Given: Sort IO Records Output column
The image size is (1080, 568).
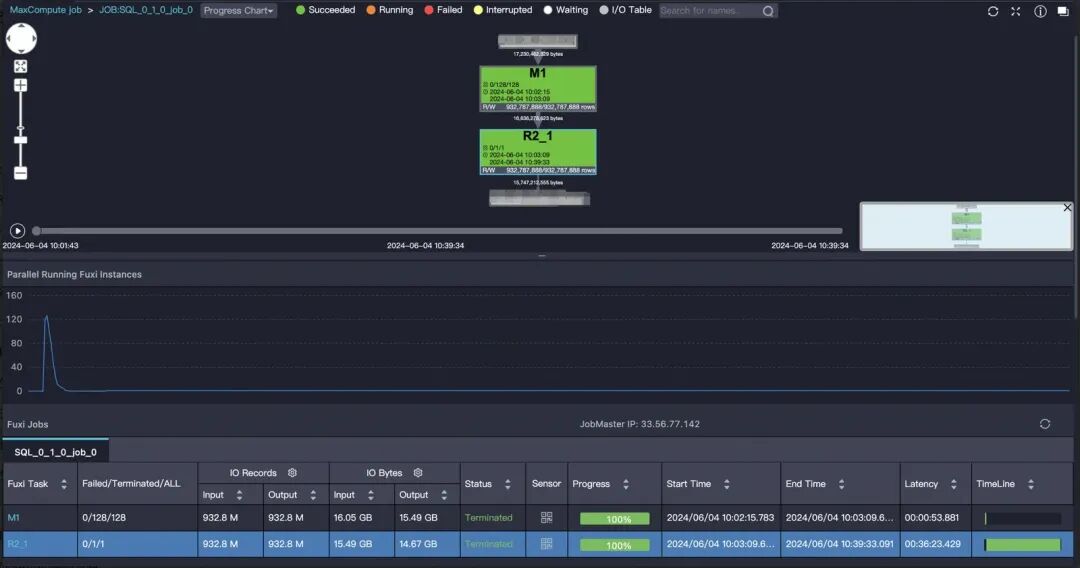Looking at the screenshot, I should coord(313,495).
